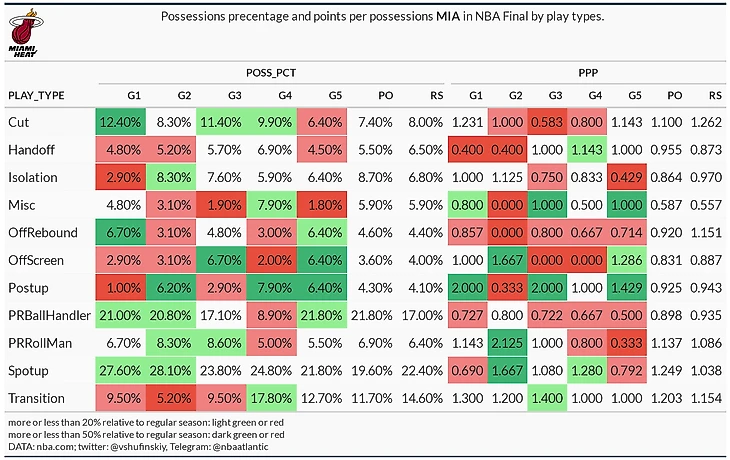Screen dimensions: 730x460
Task: Click the chart title text
Action: pyautogui.click(x=382, y=17)
